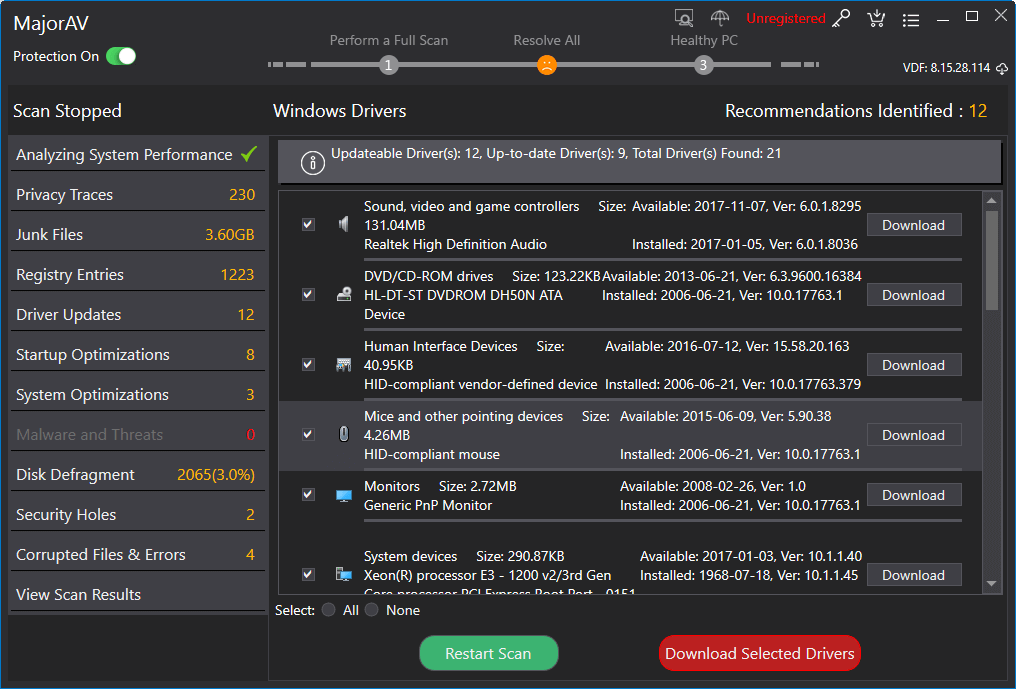The height and width of the screenshot is (689, 1016).
Task: Click the umbrella protection icon
Action: (x=720, y=18)
